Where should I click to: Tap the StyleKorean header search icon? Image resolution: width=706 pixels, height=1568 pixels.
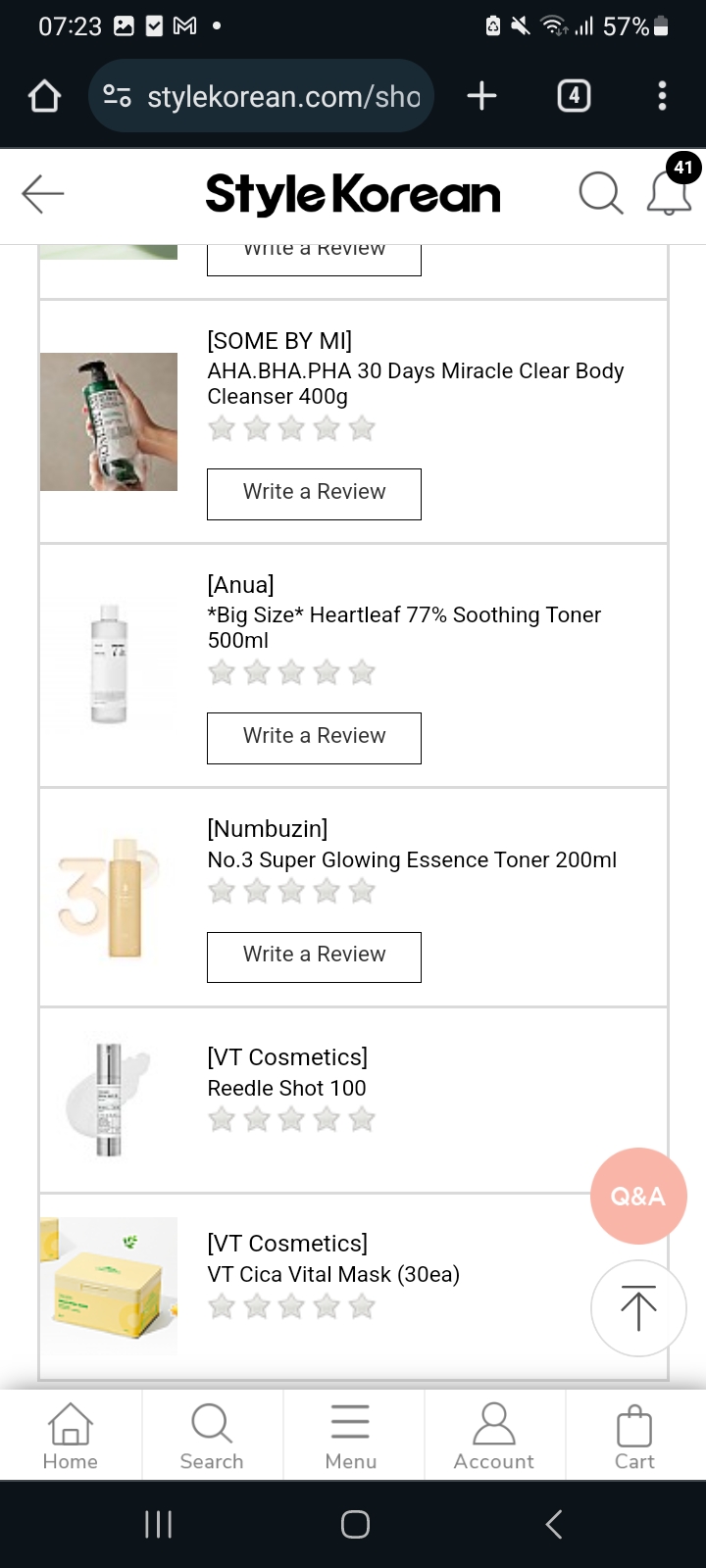[600, 194]
